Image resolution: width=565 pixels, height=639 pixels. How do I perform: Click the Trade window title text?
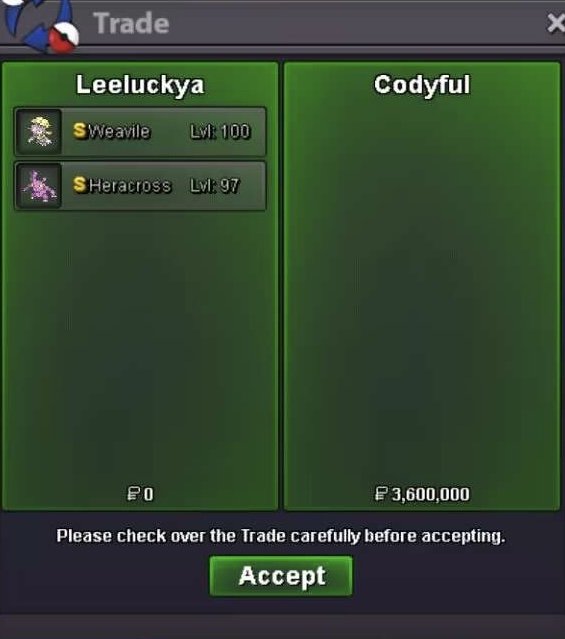pyautogui.click(x=131, y=23)
